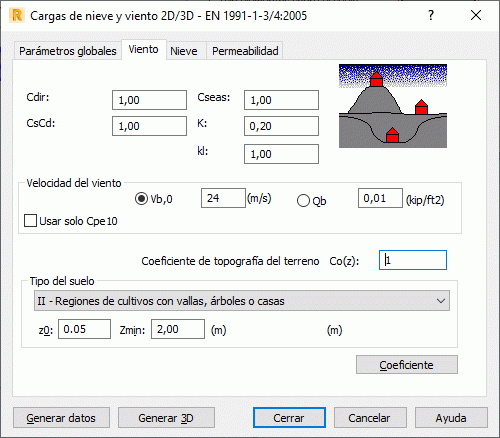Click the Vb,0 wind speed field
The height and width of the screenshot is (438, 500).
[223, 198]
